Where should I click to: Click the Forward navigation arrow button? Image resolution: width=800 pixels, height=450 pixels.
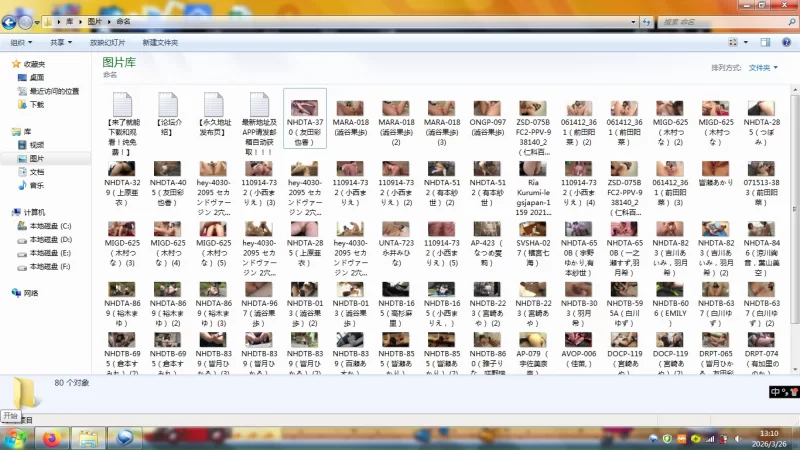pos(26,20)
